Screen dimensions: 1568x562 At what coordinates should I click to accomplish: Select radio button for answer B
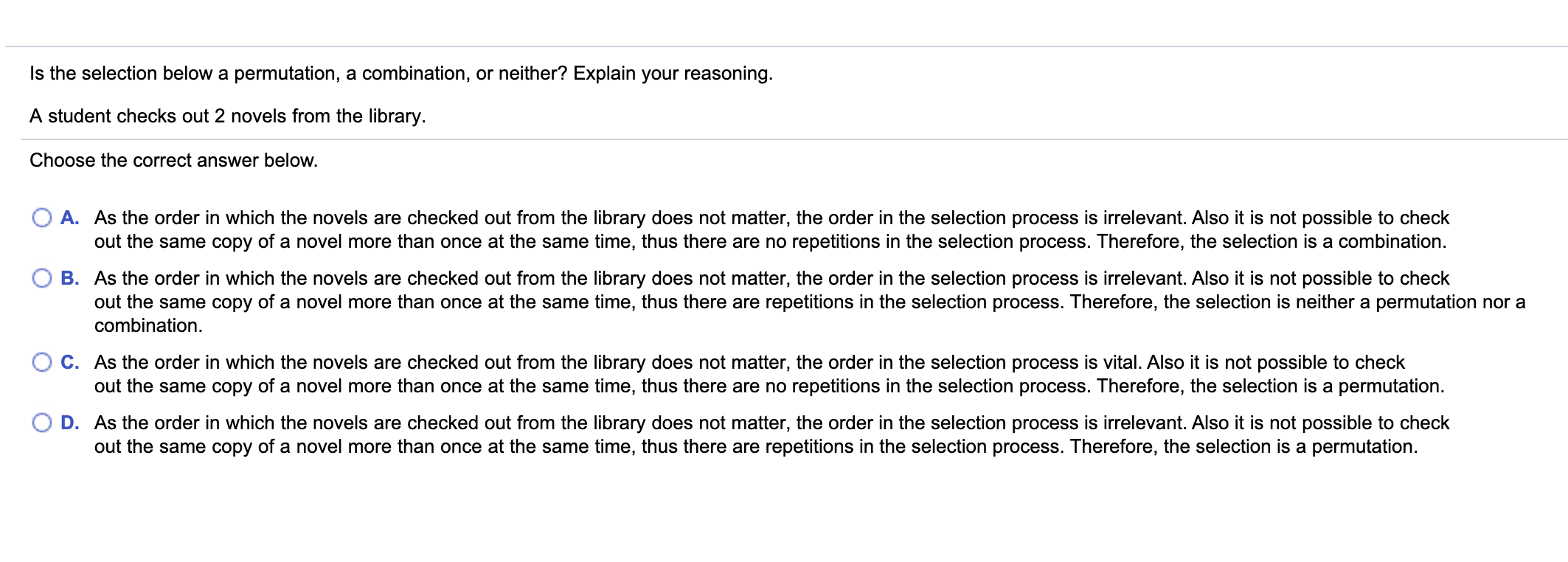pyautogui.click(x=42, y=278)
